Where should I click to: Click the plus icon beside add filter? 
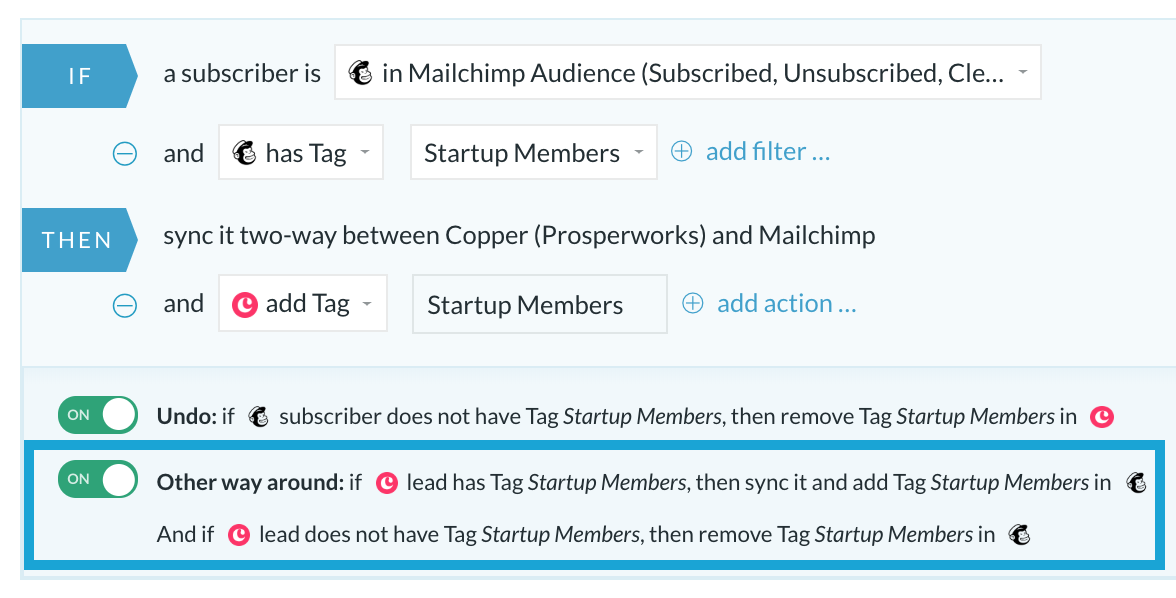coord(681,152)
